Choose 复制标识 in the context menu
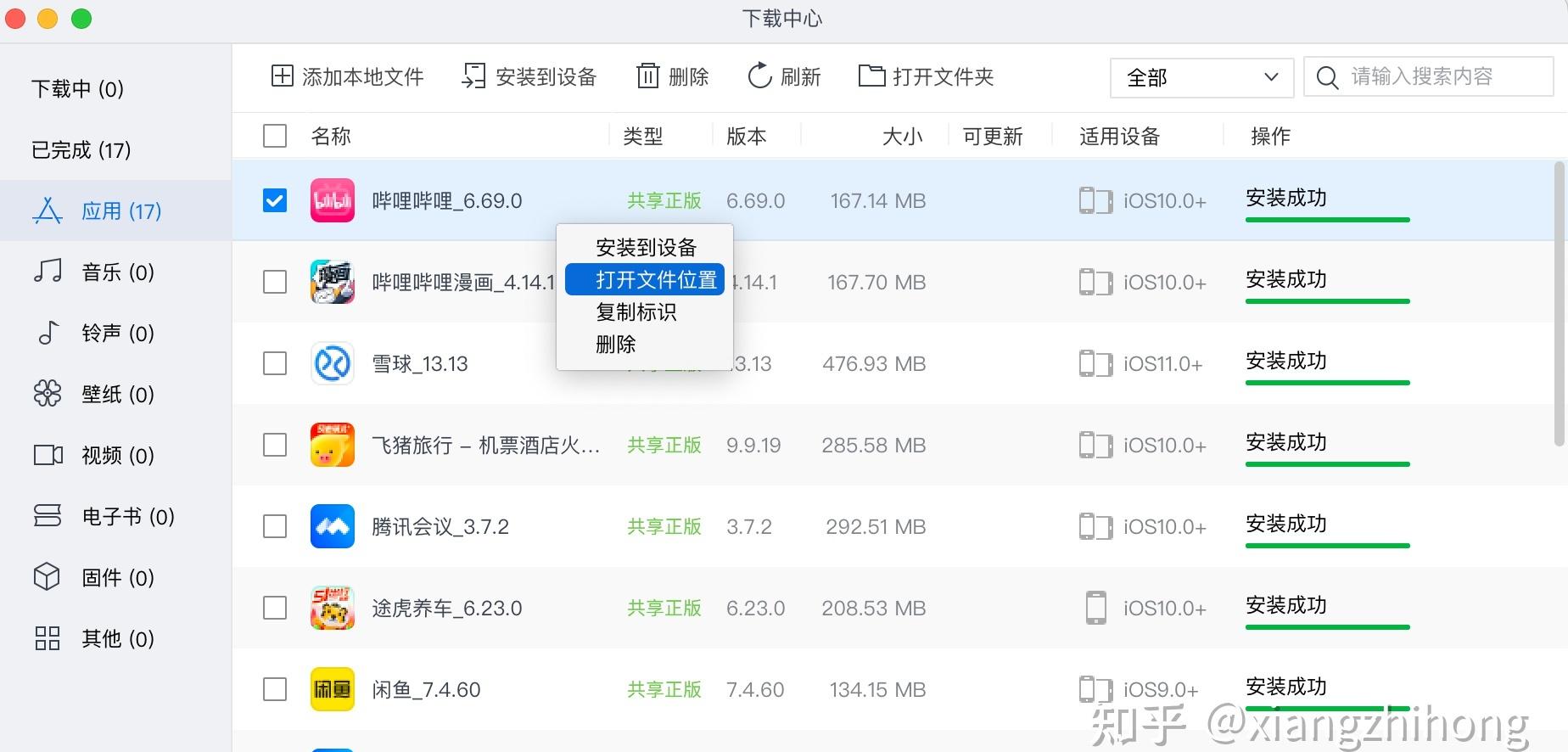The width and height of the screenshot is (1568, 752). pos(636,311)
